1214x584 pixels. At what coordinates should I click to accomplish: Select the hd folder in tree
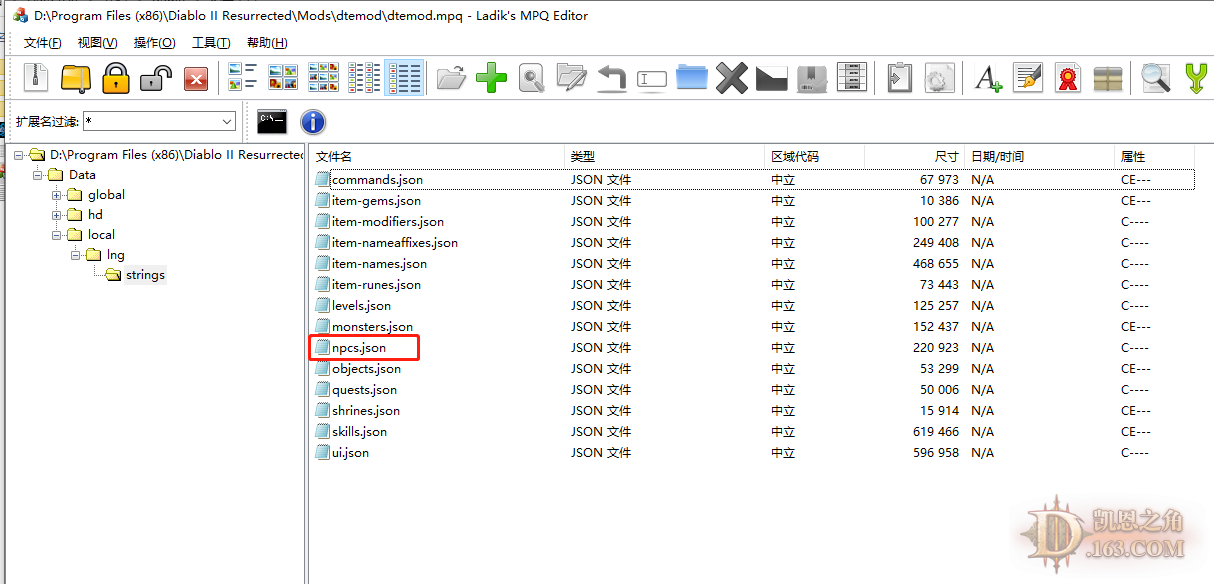click(x=95, y=215)
